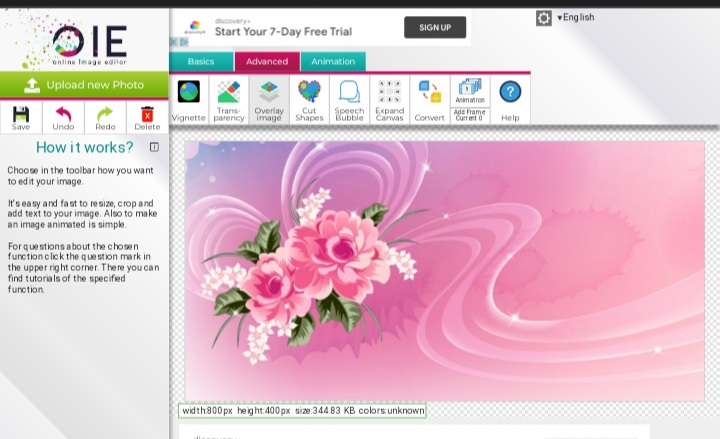Add a Speech Bubble
Image resolution: width=720 pixels, height=439 pixels.
pyautogui.click(x=349, y=99)
